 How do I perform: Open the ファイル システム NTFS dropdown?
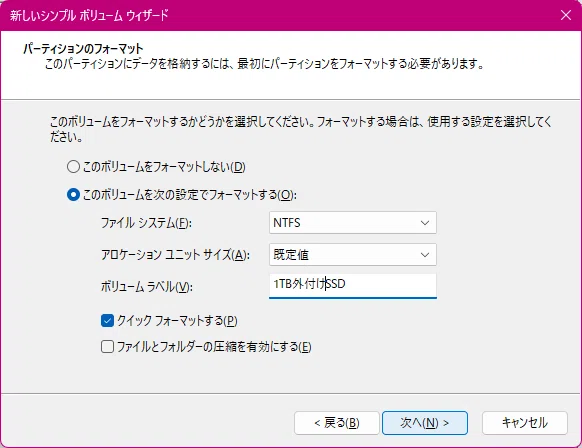point(353,223)
